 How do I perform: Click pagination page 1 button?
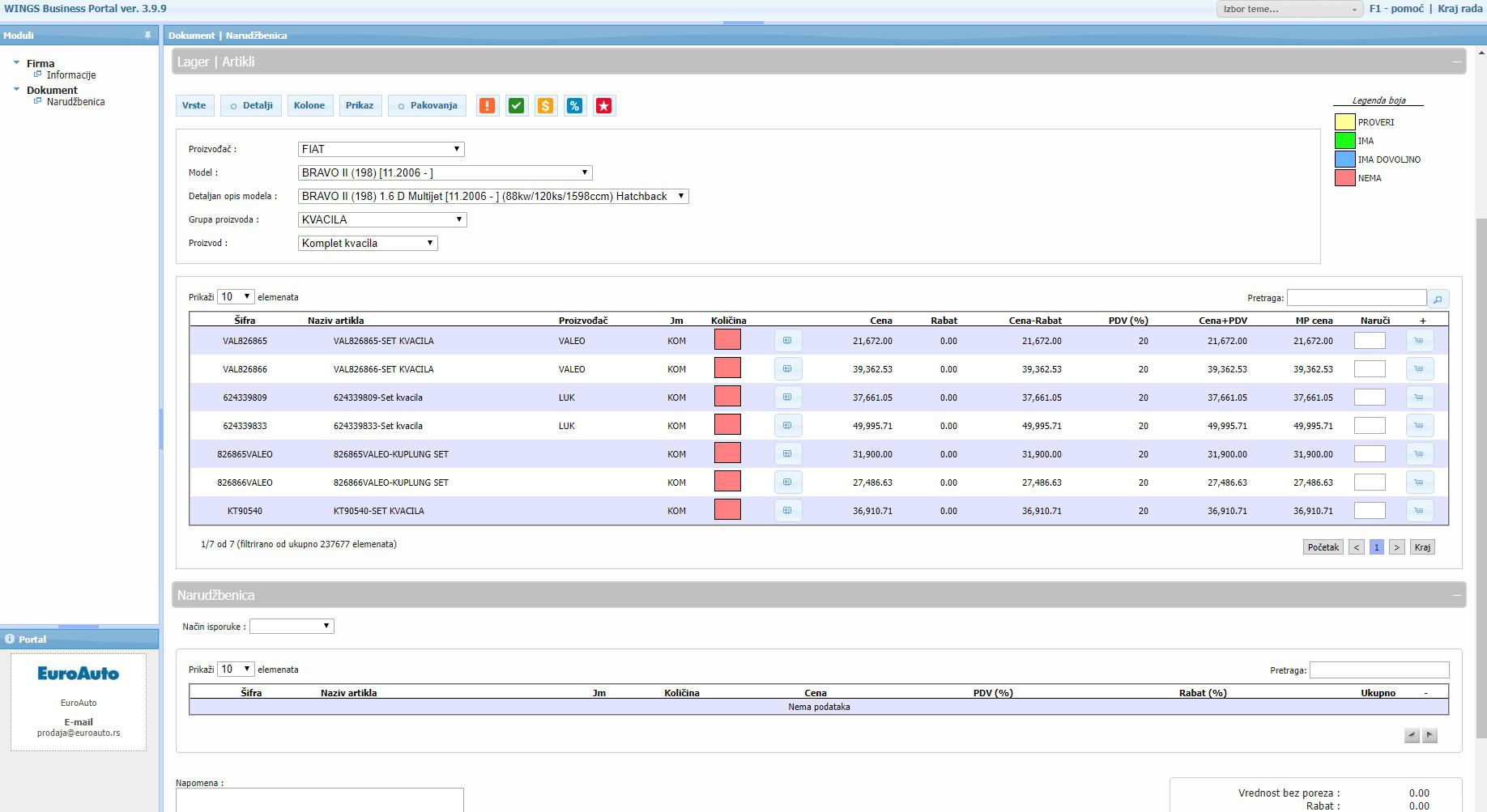(1376, 547)
